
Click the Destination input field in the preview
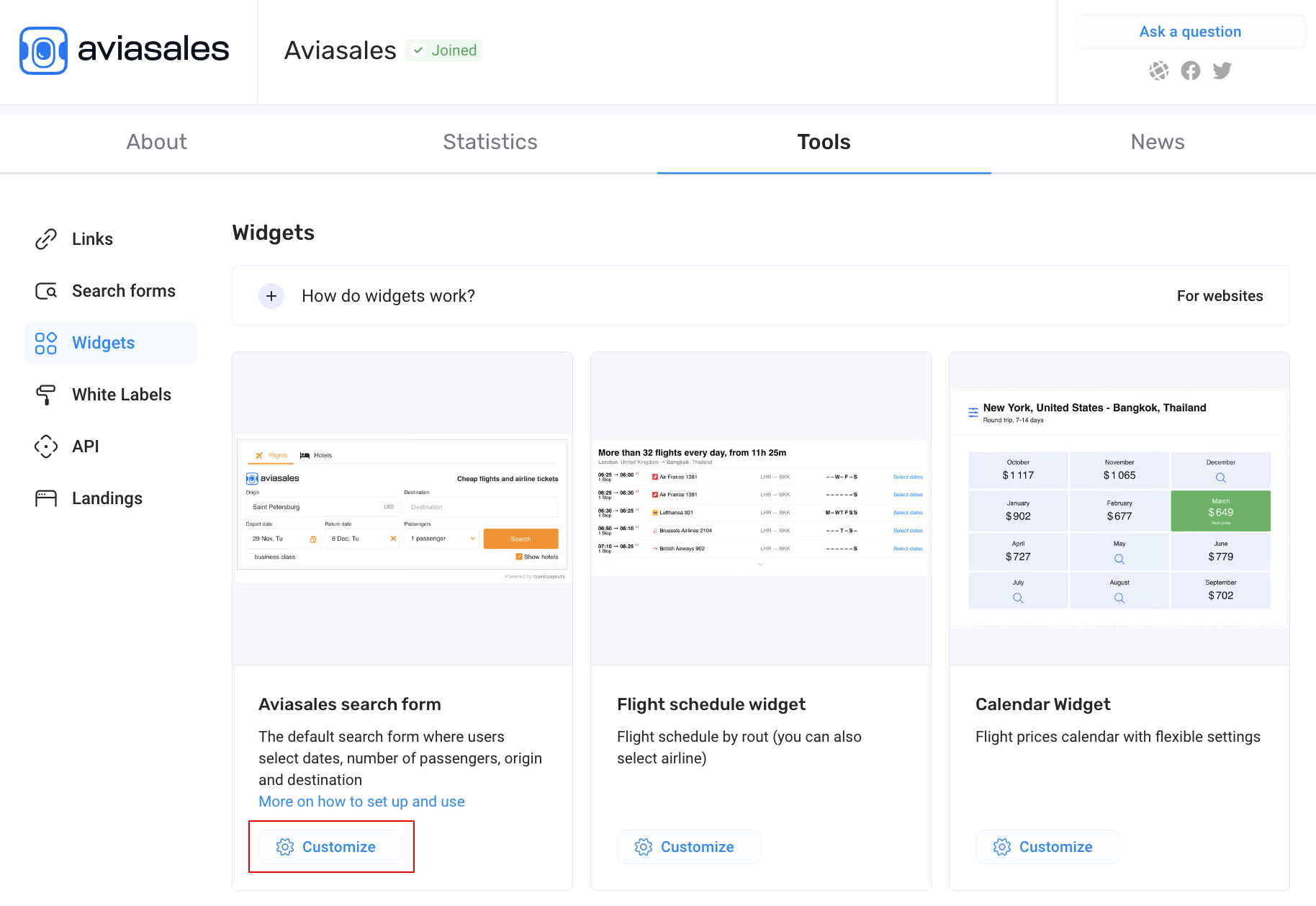tap(480, 506)
